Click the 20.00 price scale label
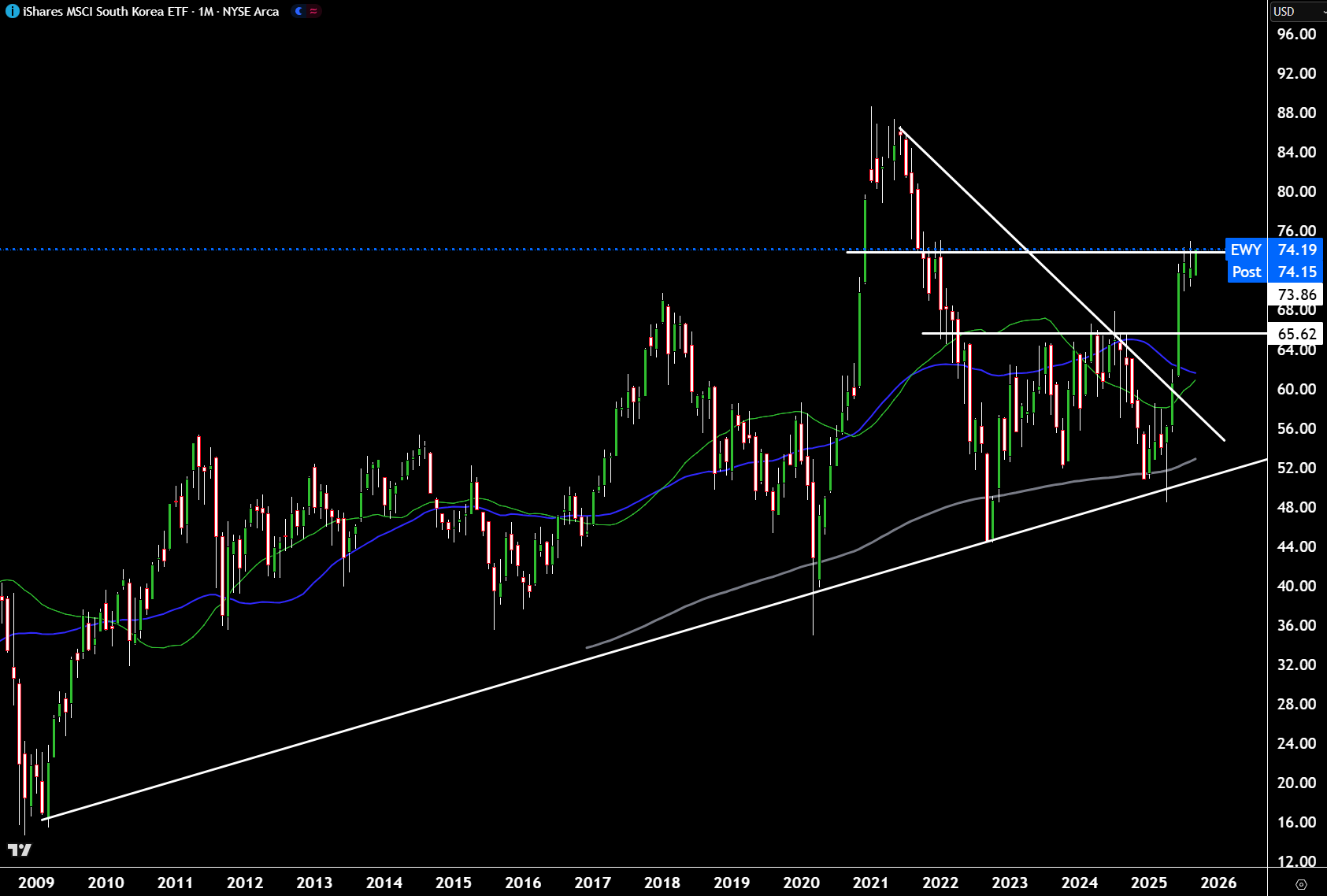The height and width of the screenshot is (896, 1327). (x=1296, y=783)
